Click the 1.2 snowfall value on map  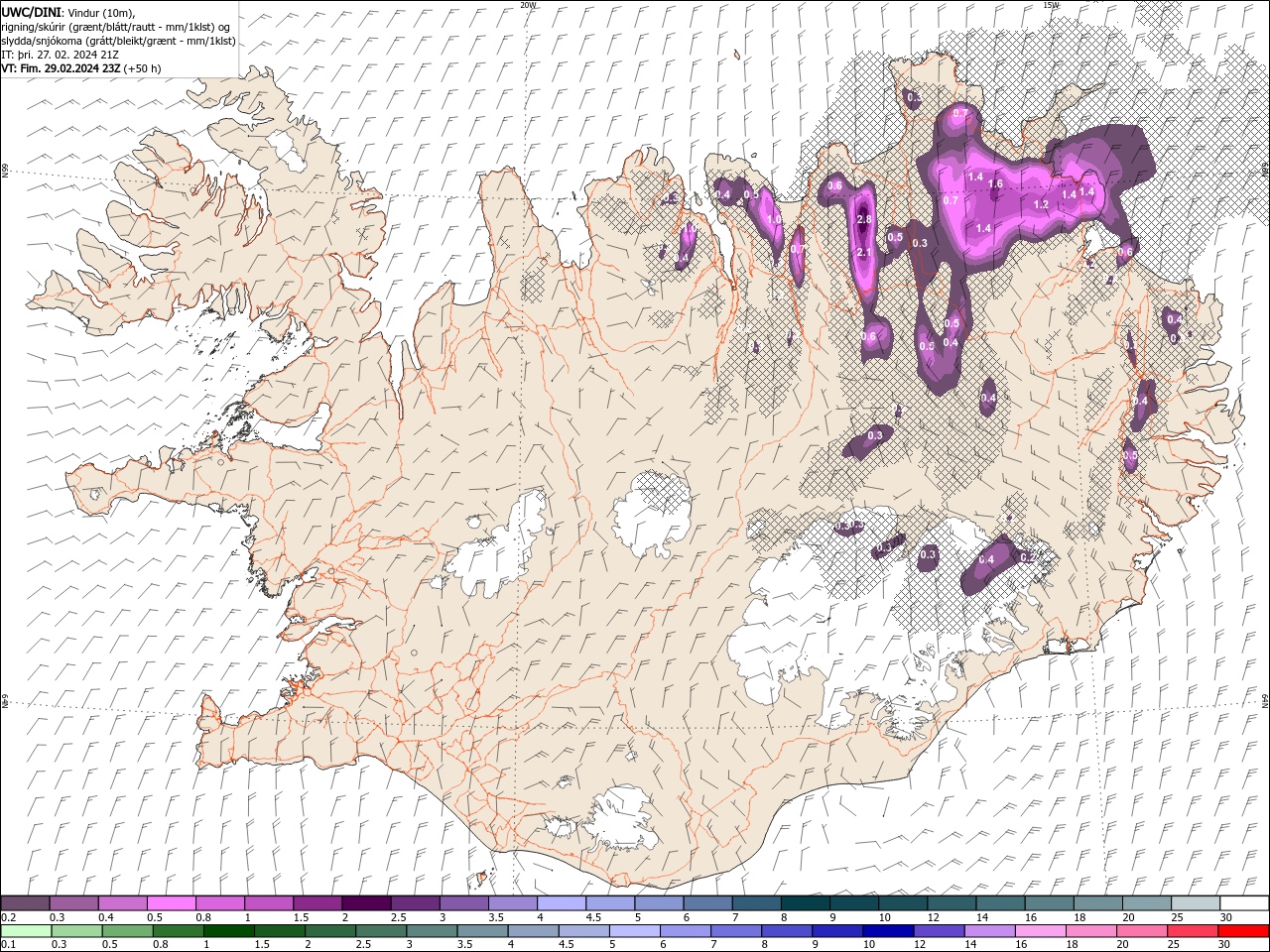tap(1041, 205)
